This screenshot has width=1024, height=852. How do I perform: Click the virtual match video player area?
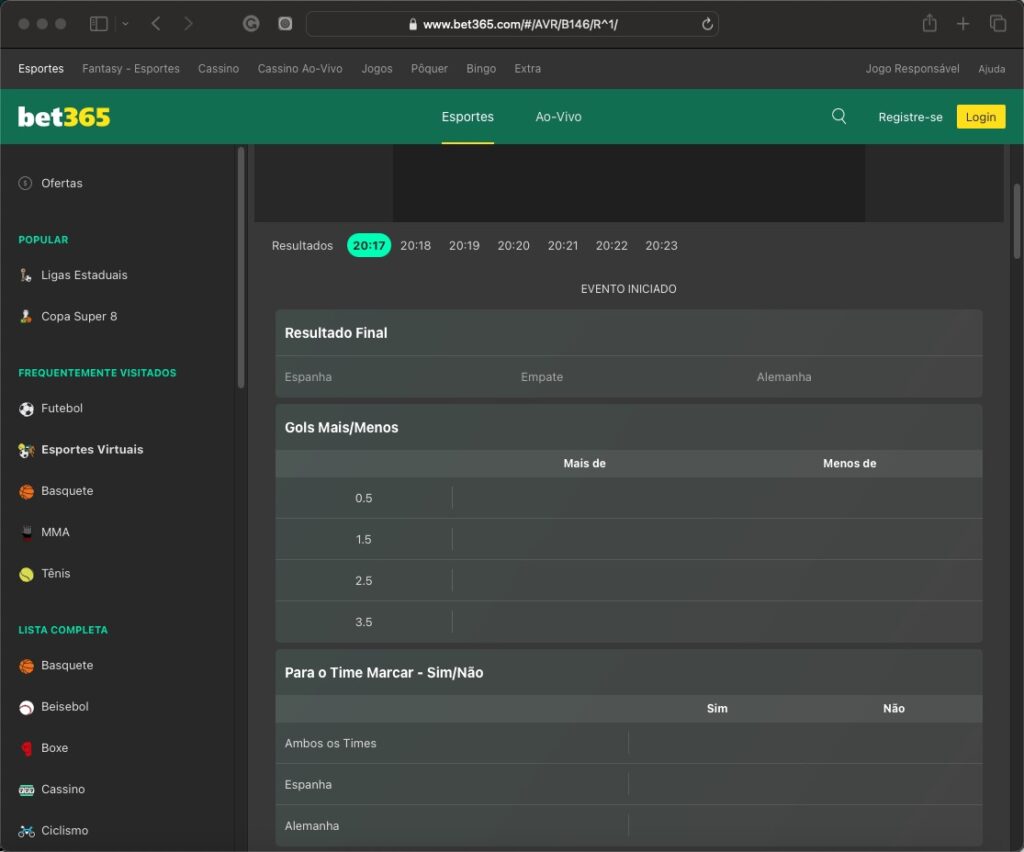pos(629,183)
